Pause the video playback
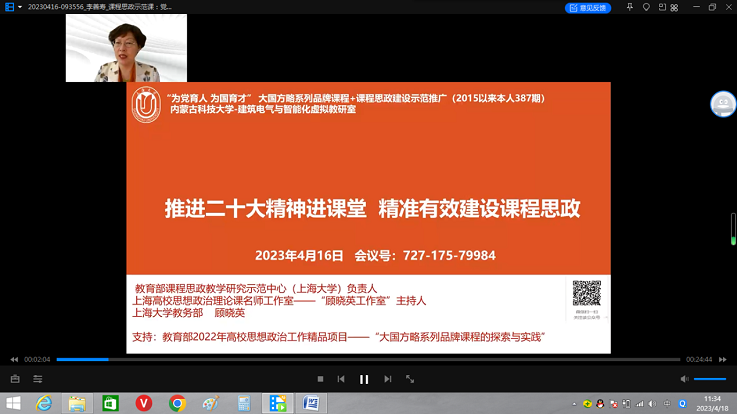 (364, 379)
